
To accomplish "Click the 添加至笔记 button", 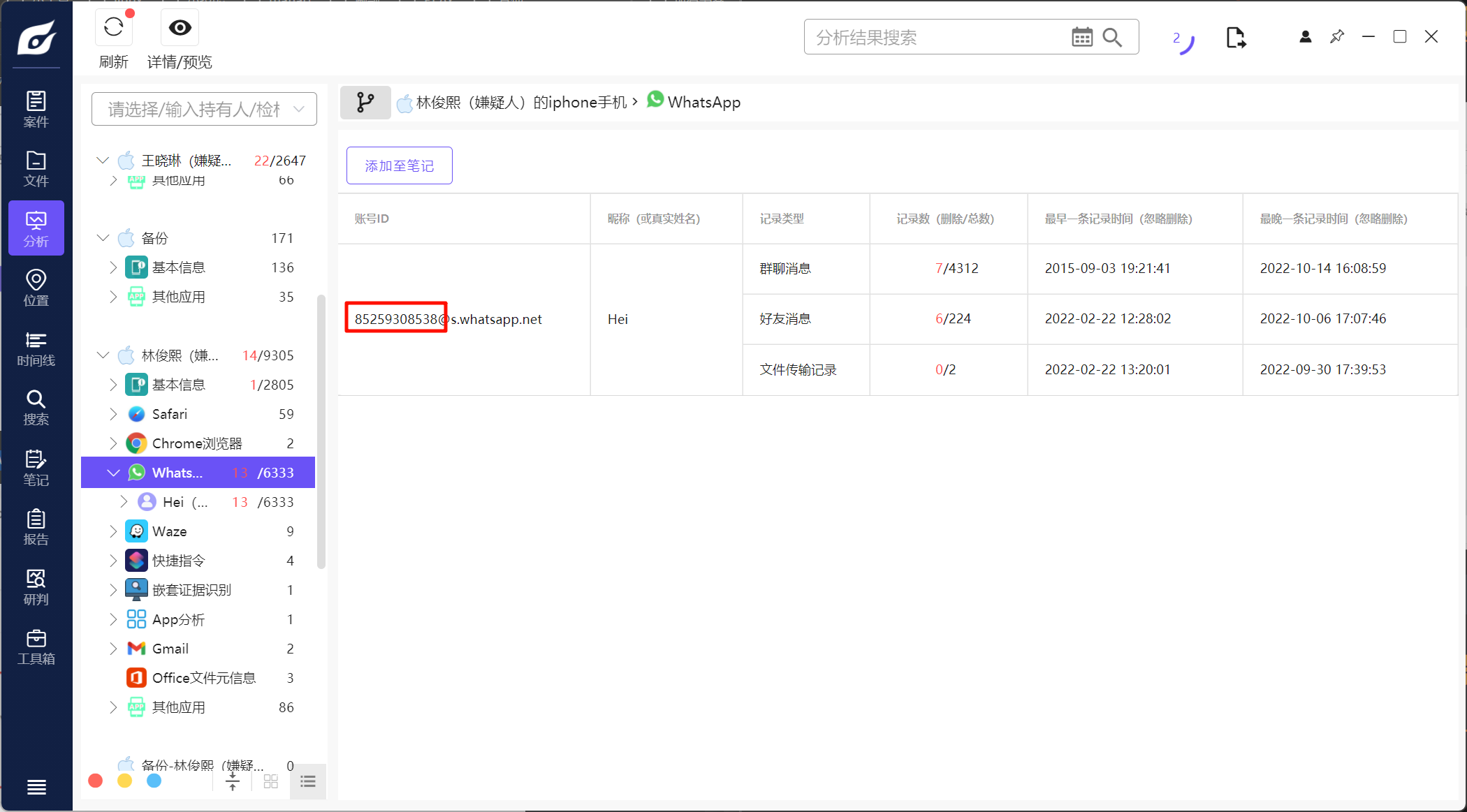I will pyautogui.click(x=400, y=165).
